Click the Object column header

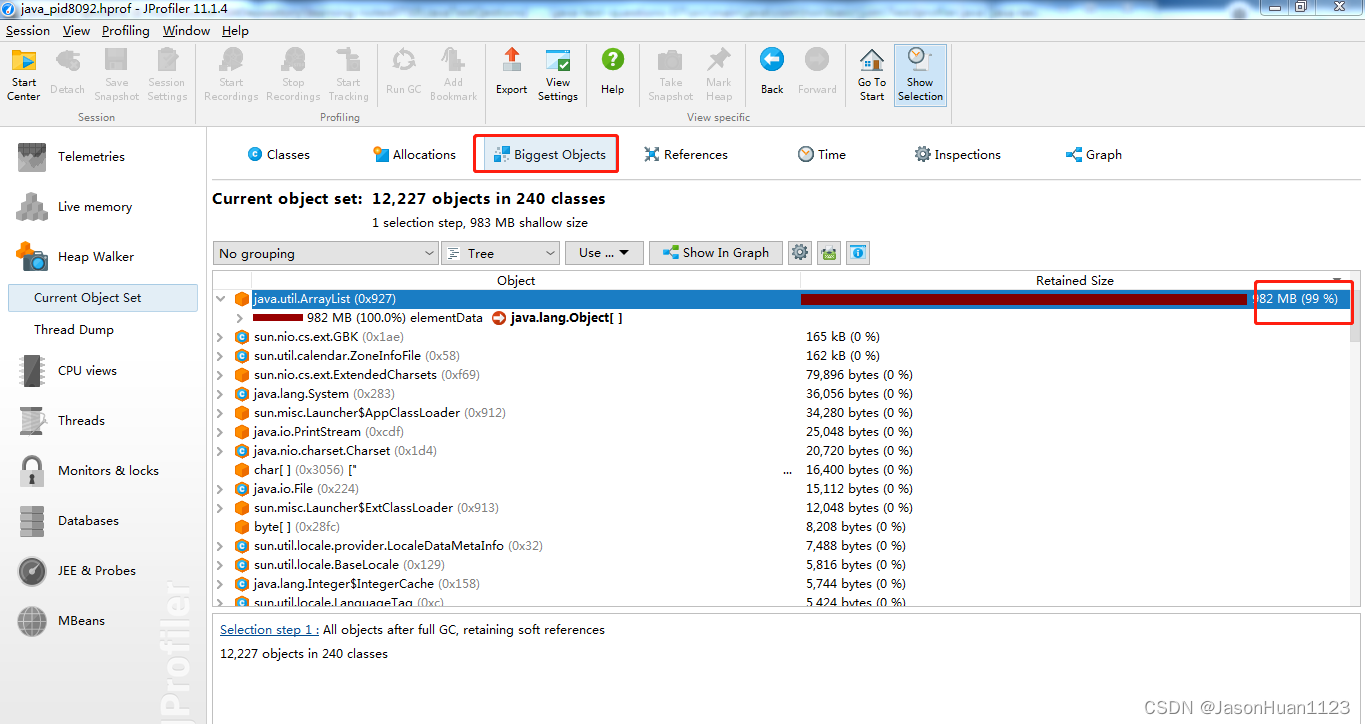coord(516,281)
